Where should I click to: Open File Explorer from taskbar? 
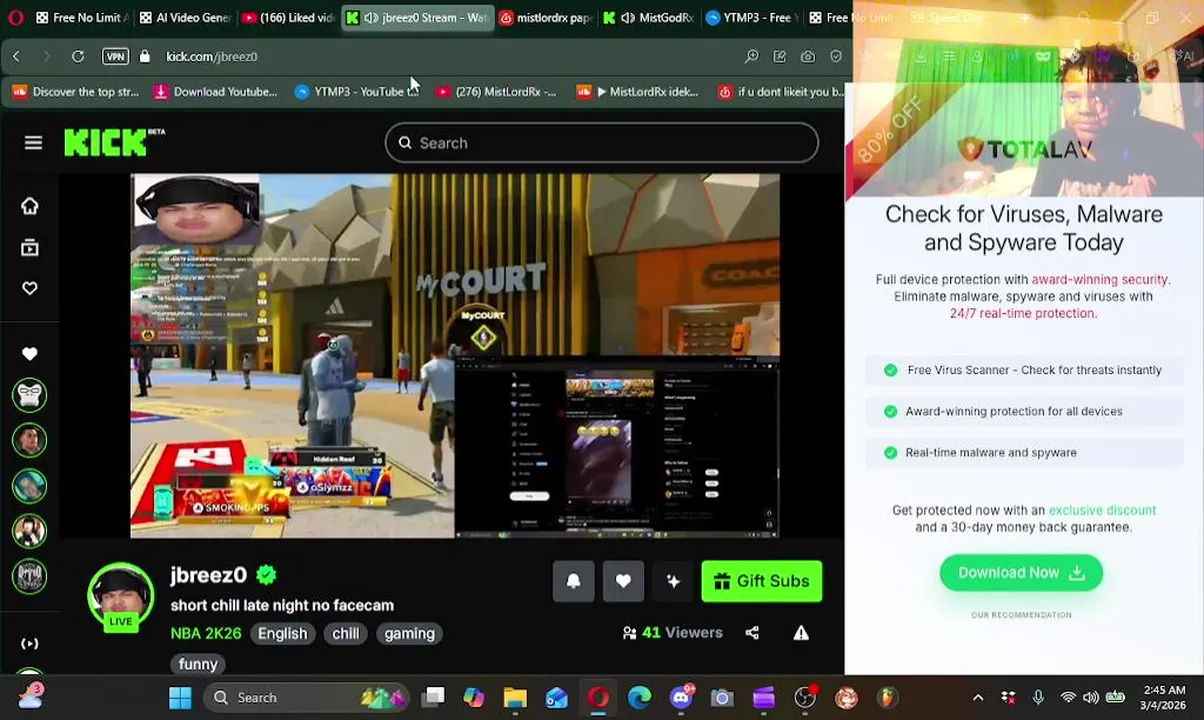[515, 698]
